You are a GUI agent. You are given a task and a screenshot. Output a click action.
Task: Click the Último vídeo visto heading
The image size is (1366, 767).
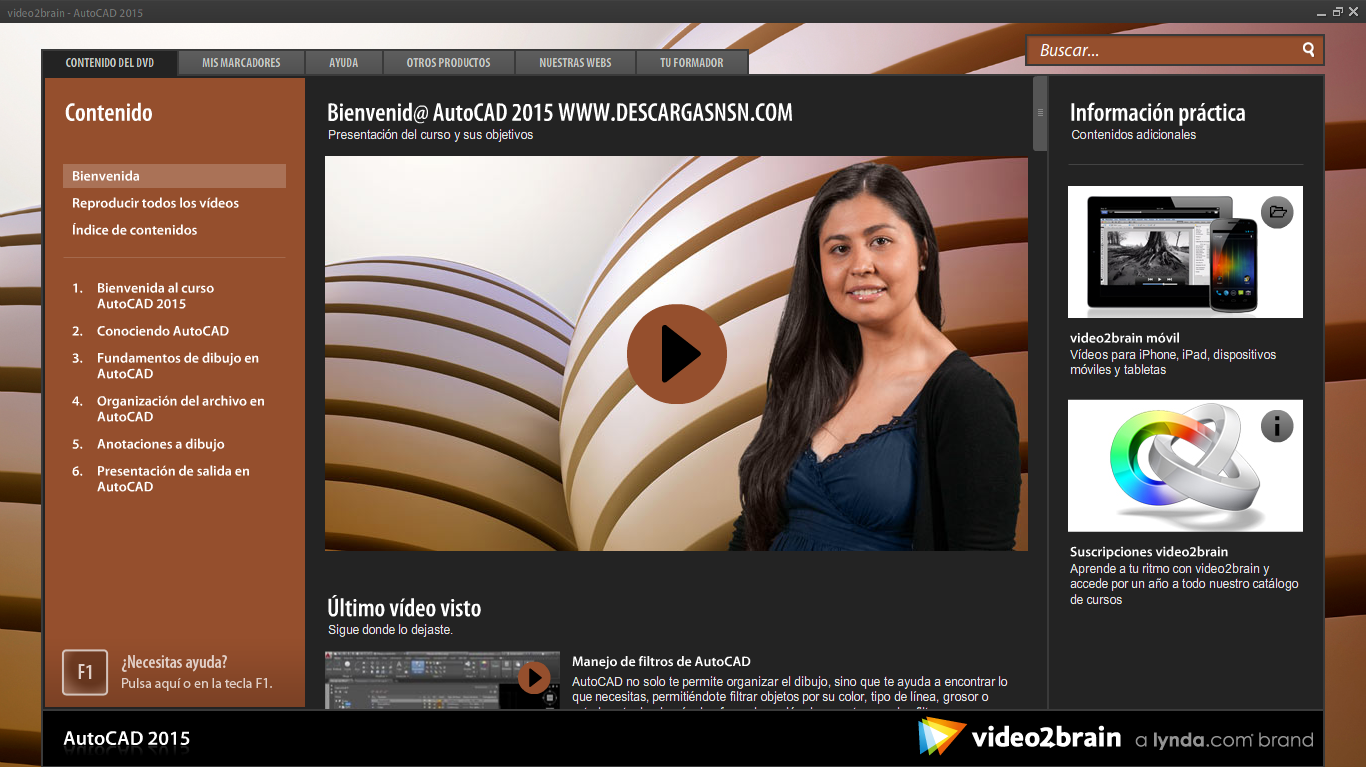404,608
